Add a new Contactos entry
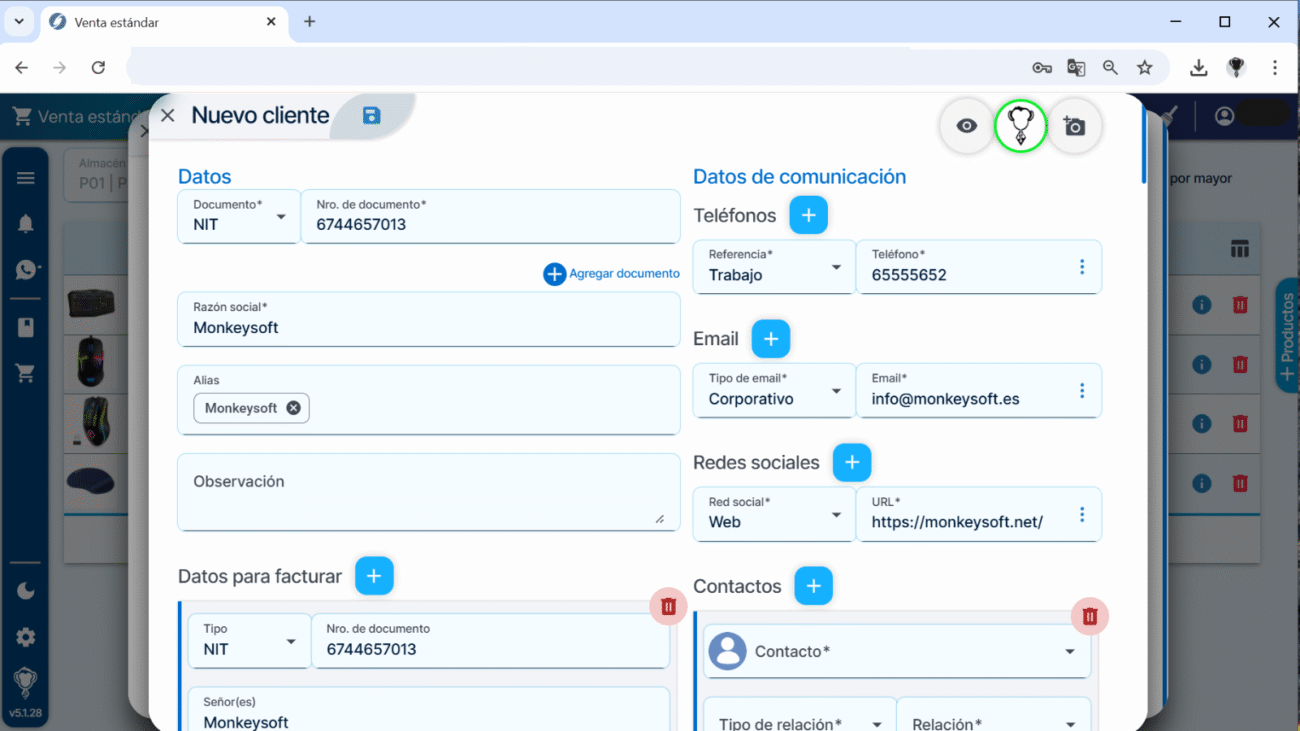This screenshot has height=731, width=1300. [813, 586]
